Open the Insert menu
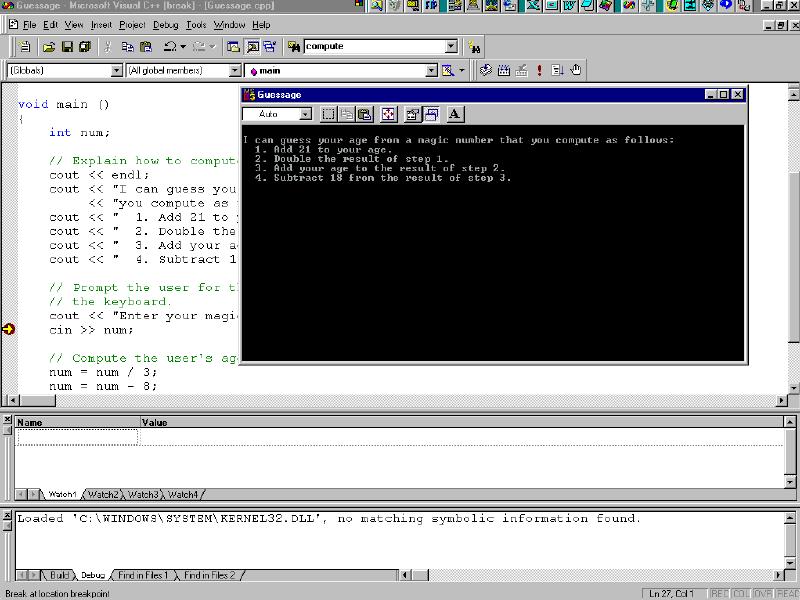The image size is (800, 600). [x=102, y=25]
